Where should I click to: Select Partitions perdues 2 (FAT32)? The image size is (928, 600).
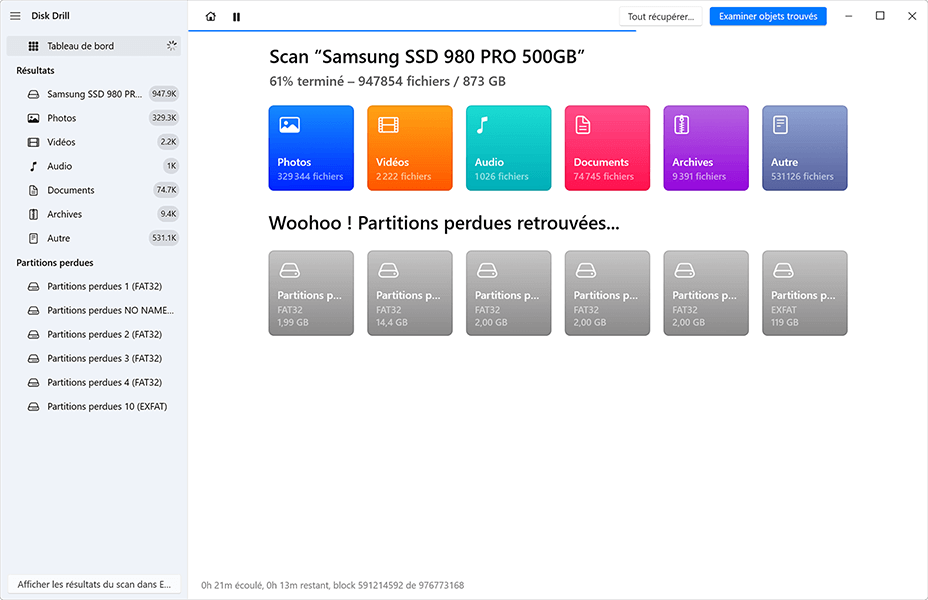click(94, 334)
